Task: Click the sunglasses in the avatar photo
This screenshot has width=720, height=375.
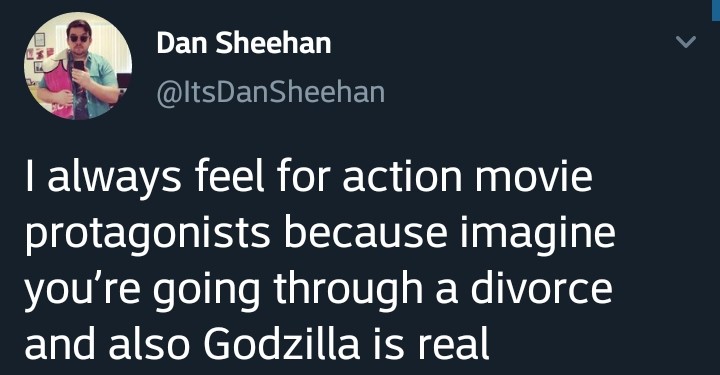Action: 79,39
